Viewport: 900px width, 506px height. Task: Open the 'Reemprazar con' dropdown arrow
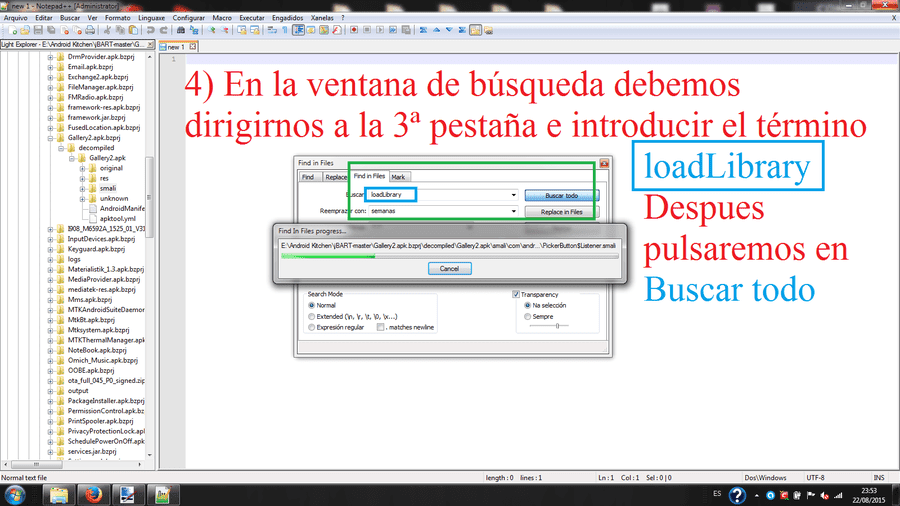513,211
